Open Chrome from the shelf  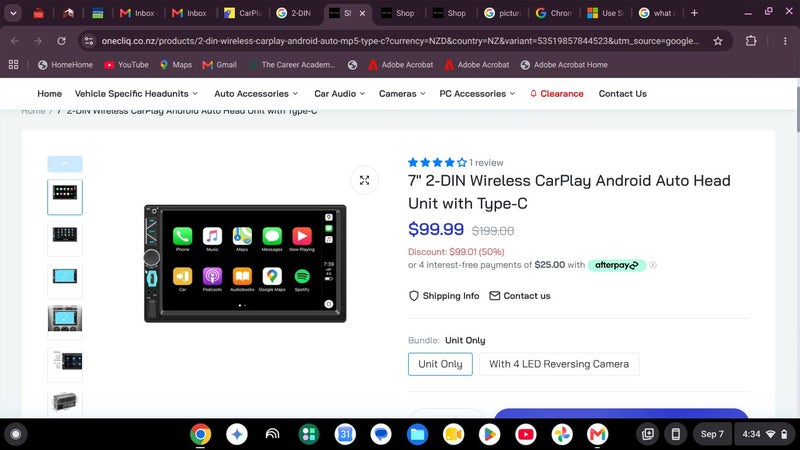201,434
